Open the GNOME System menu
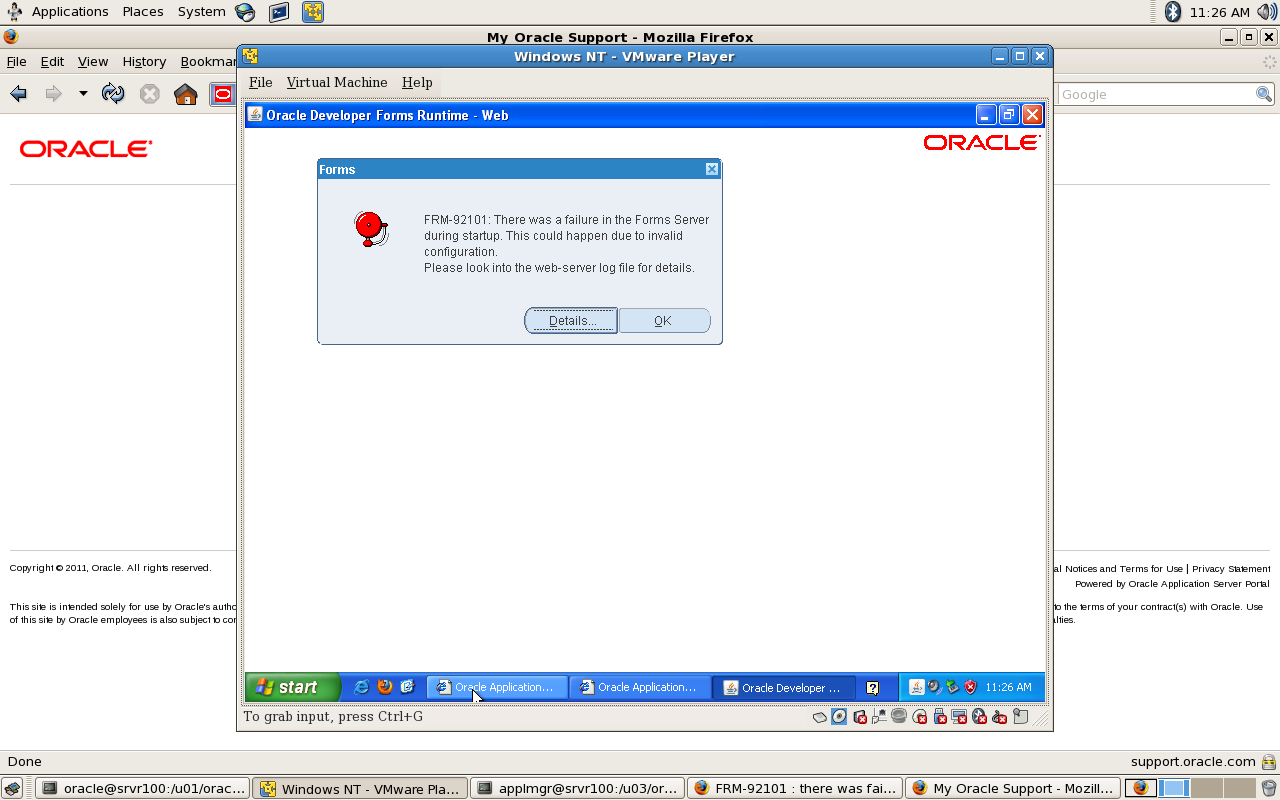1280x800 pixels. (202, 12)
